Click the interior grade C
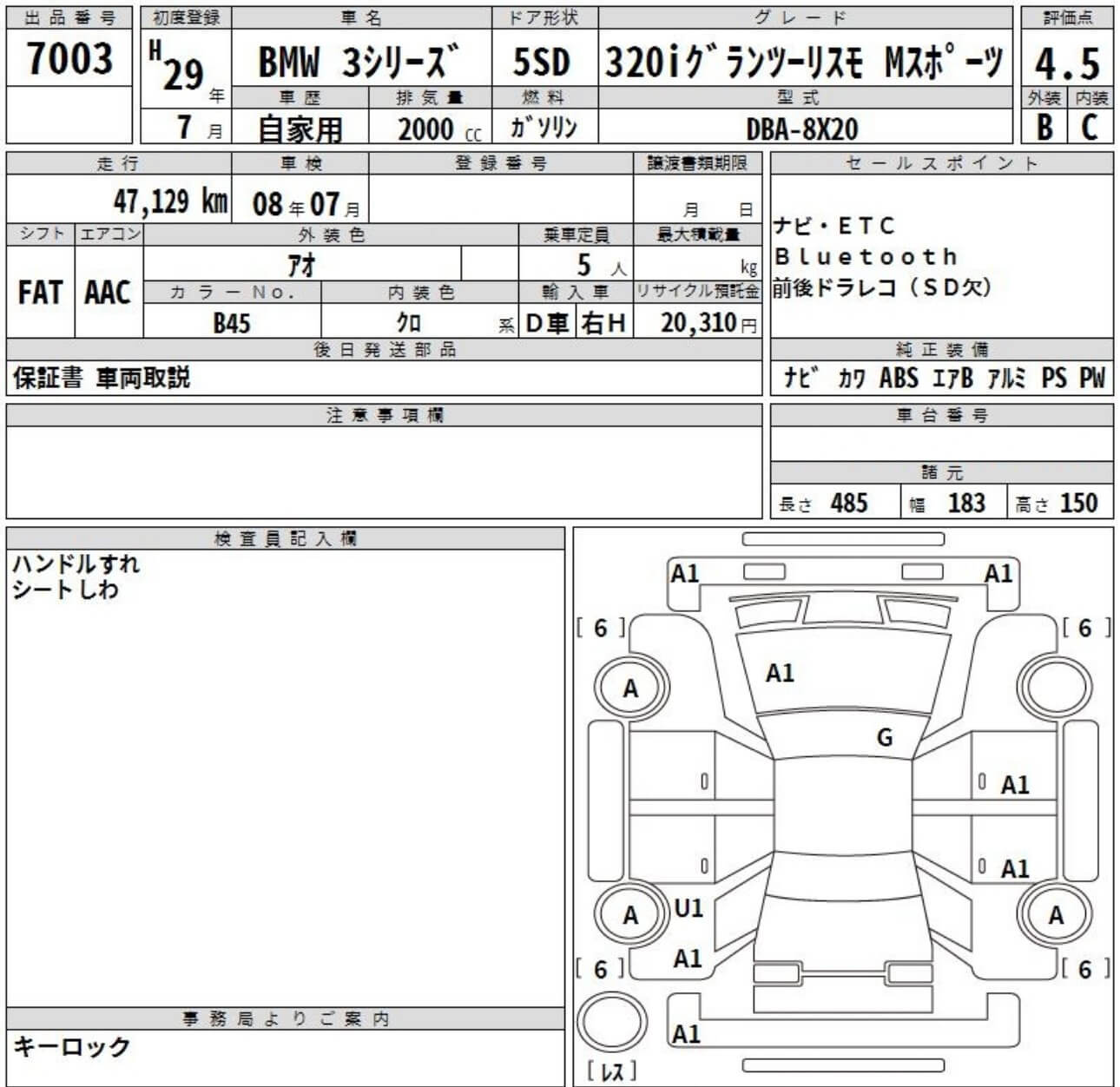Screen dimensions: 1120x1087 click(x=1090, y=128)
